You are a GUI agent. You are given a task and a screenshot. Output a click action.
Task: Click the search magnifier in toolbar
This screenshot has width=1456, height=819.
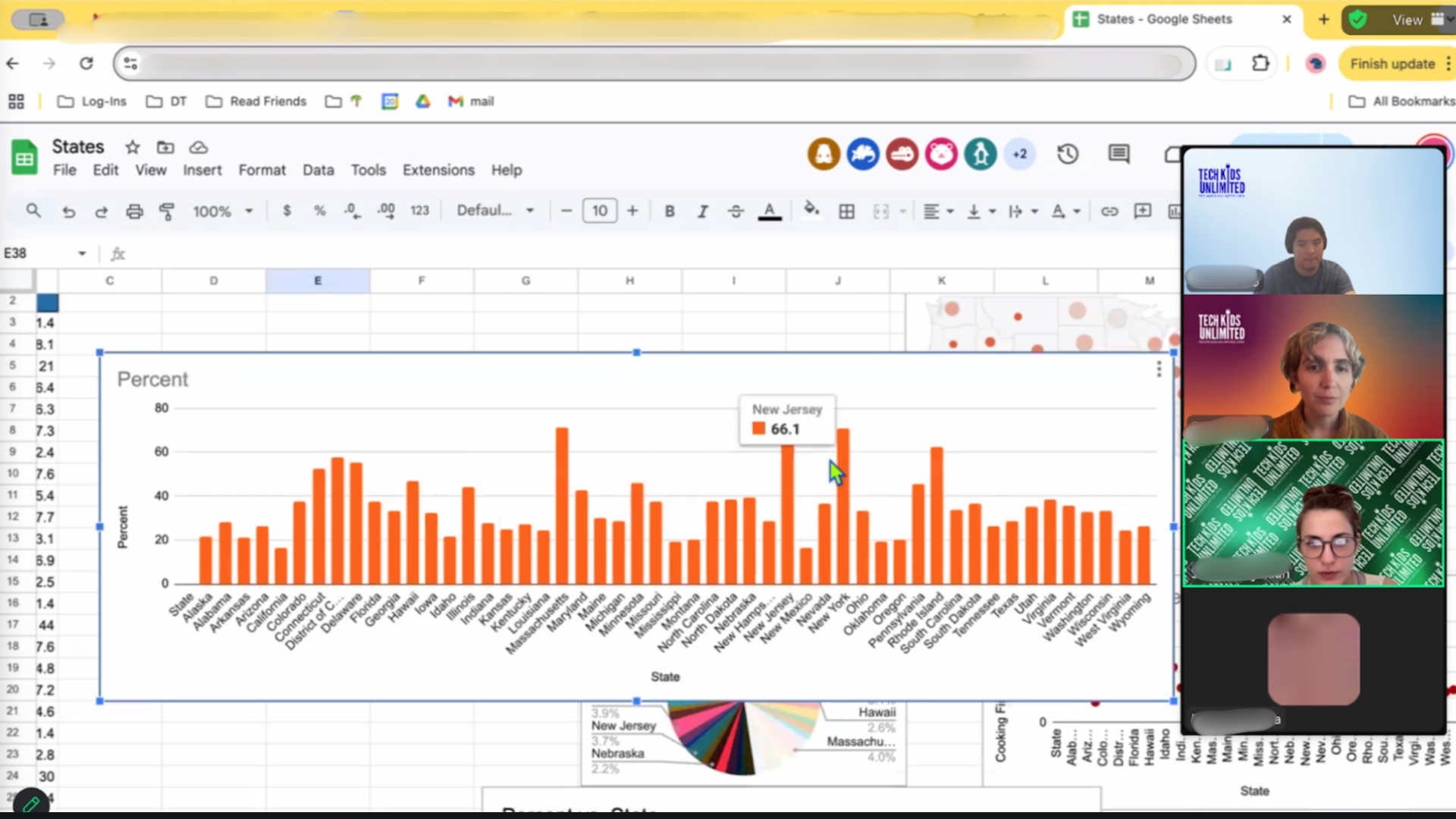point(33,210)
